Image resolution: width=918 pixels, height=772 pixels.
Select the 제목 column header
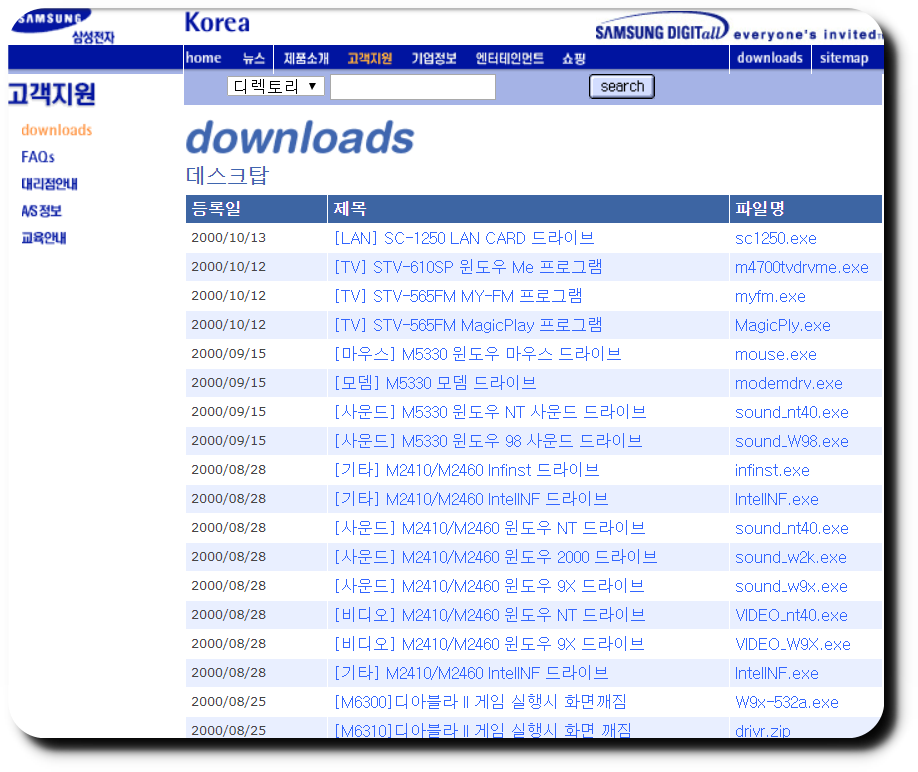528,209
